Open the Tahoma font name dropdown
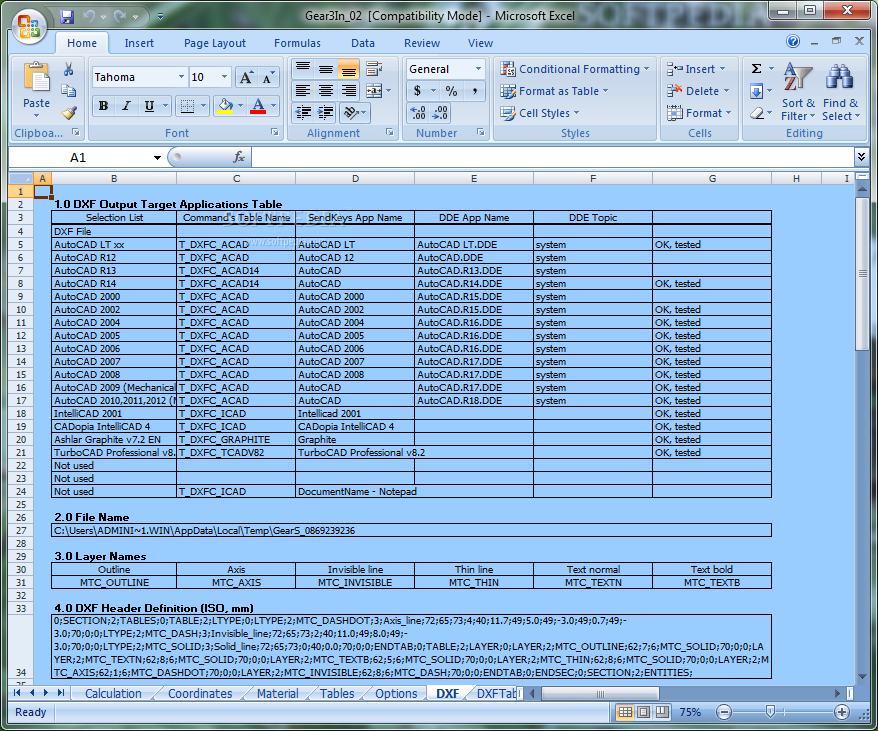The width and height of the screenshot is (878, 731). pyautogui.click(x=181, y=77)
